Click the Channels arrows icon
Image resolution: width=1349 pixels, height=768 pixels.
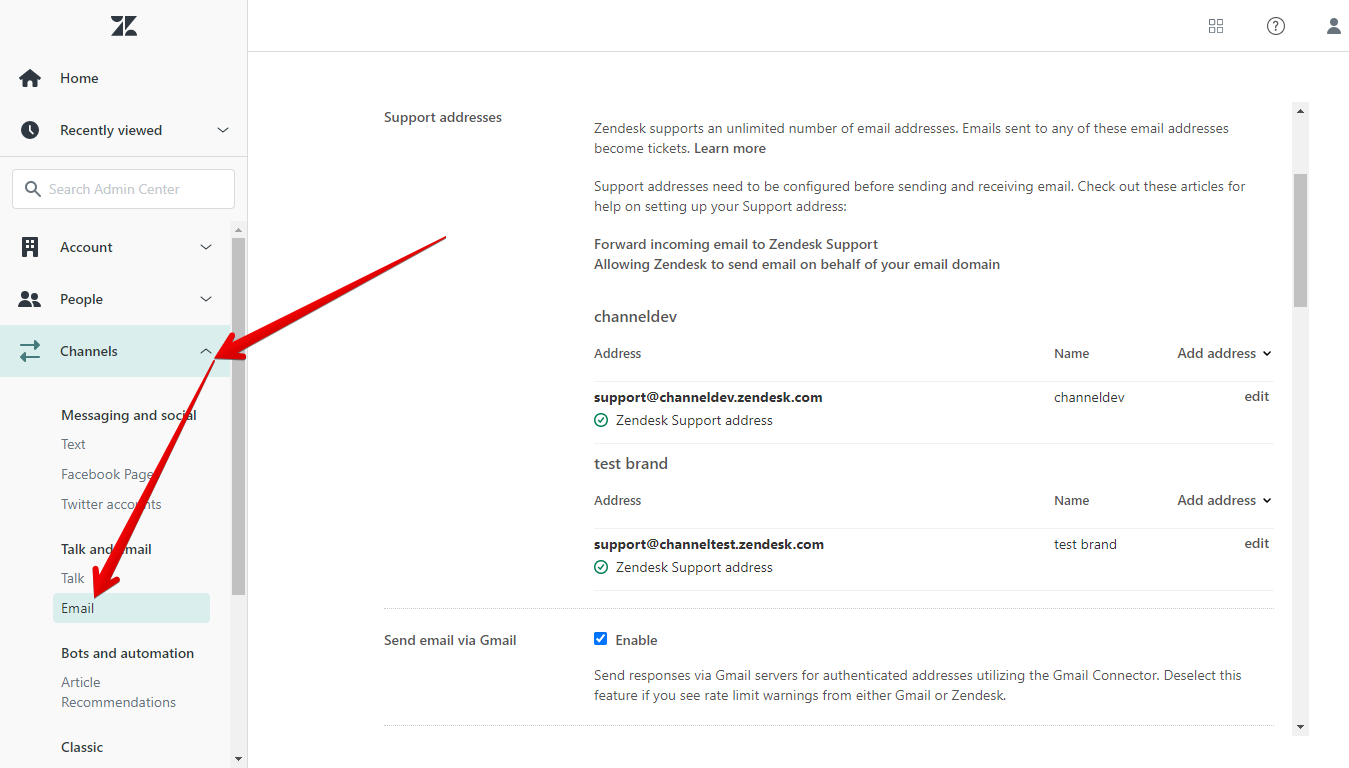pos(30,351)
